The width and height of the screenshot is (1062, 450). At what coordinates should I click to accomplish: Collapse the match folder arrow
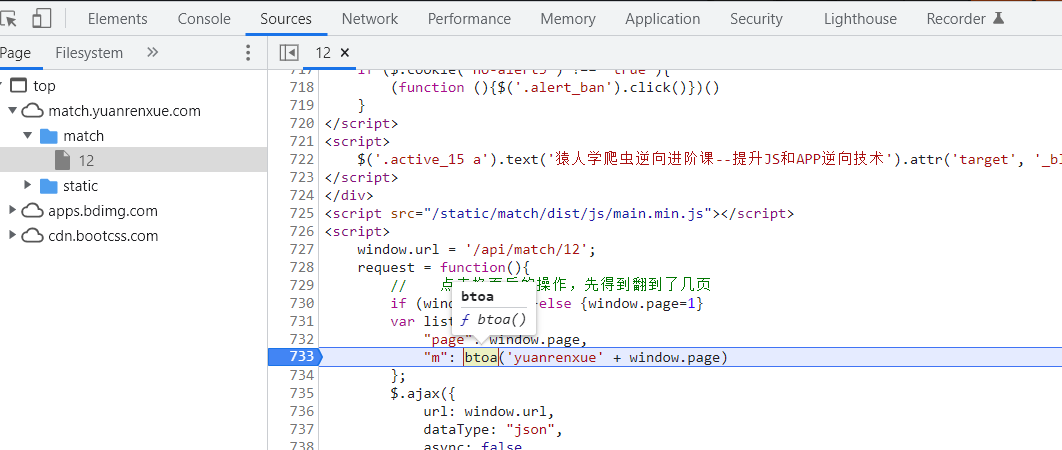pyautogui.click(x=28, y=136)
